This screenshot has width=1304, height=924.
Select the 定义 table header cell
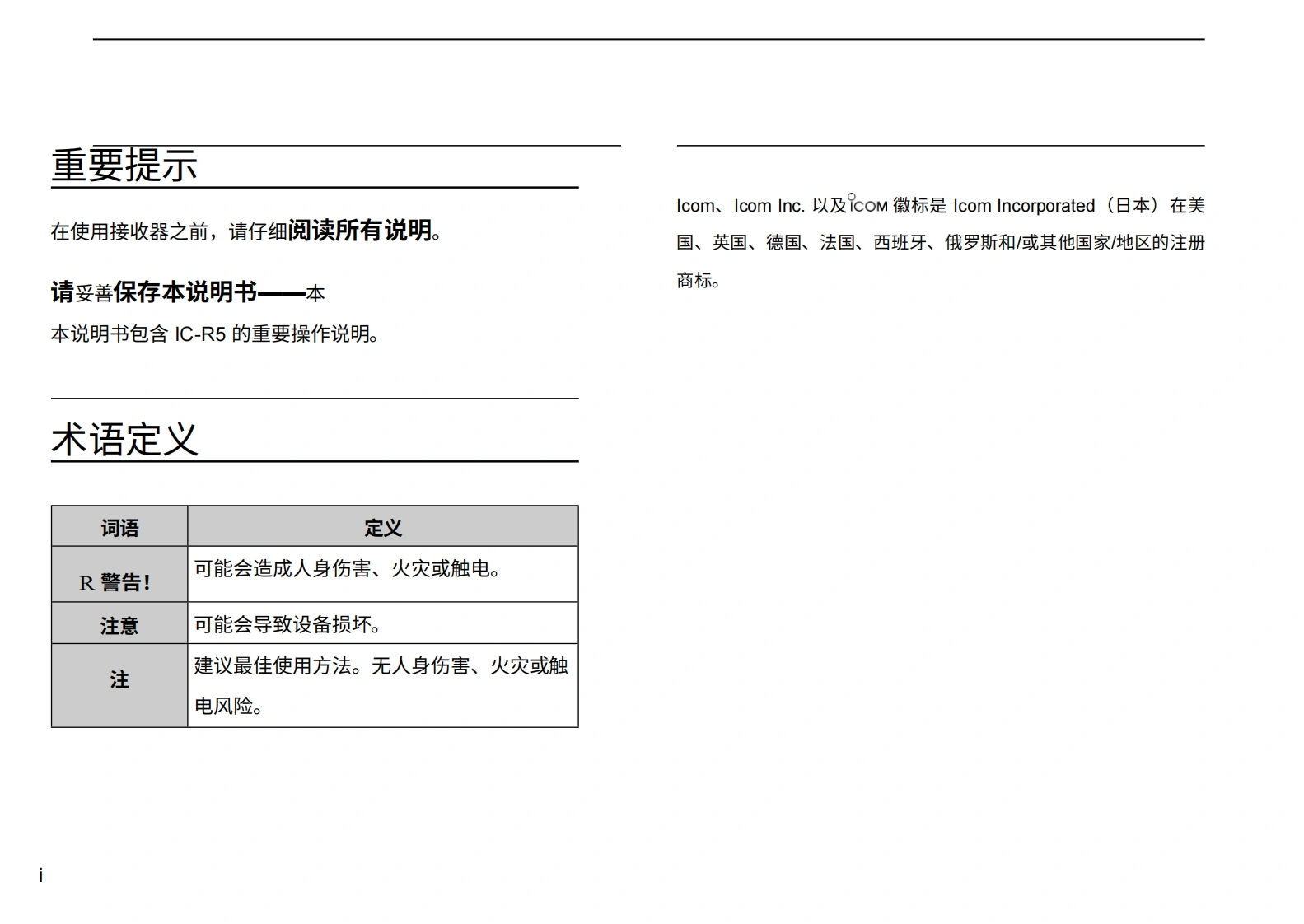click(x=382, y=528)
